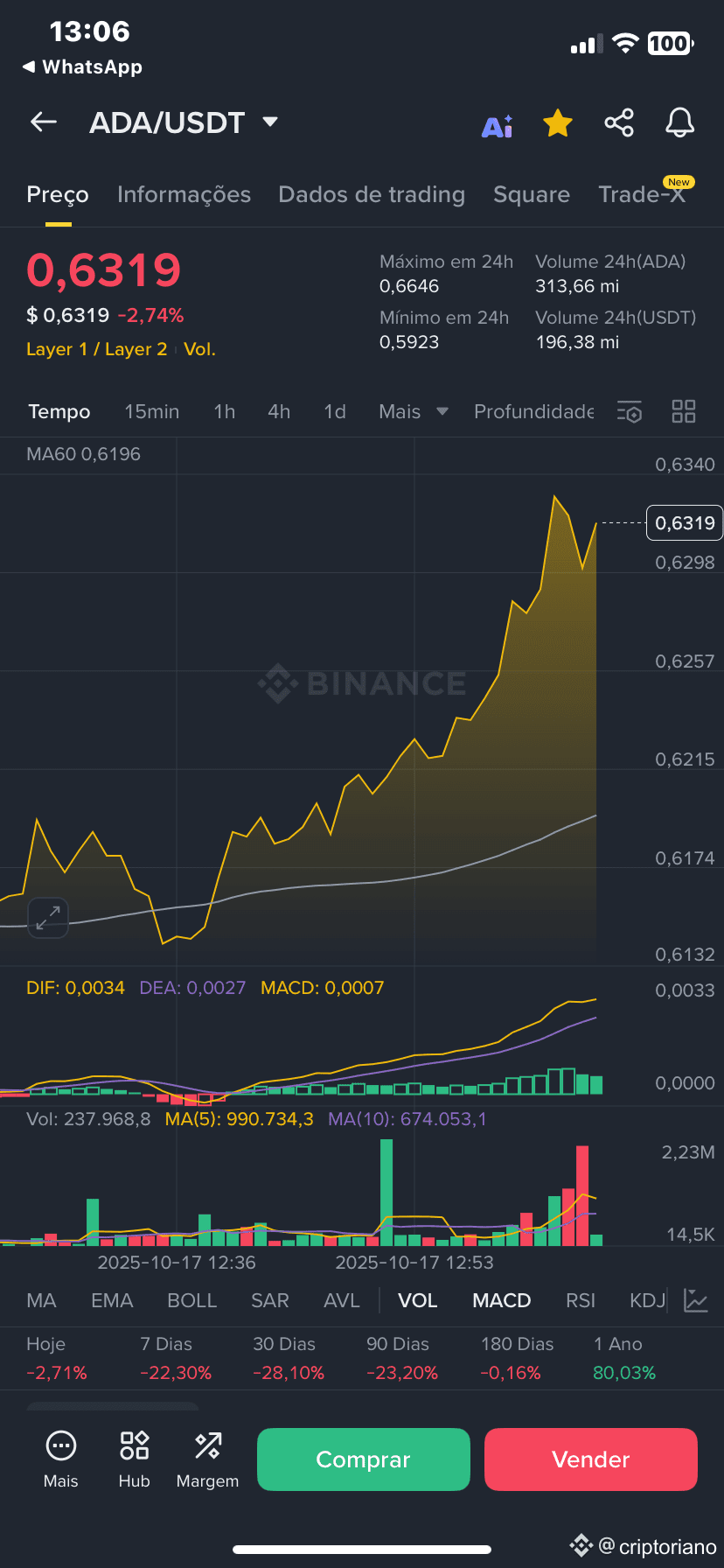
Task: Tap the 1 Ano 80,03% performance
Action: (624, 1358)
